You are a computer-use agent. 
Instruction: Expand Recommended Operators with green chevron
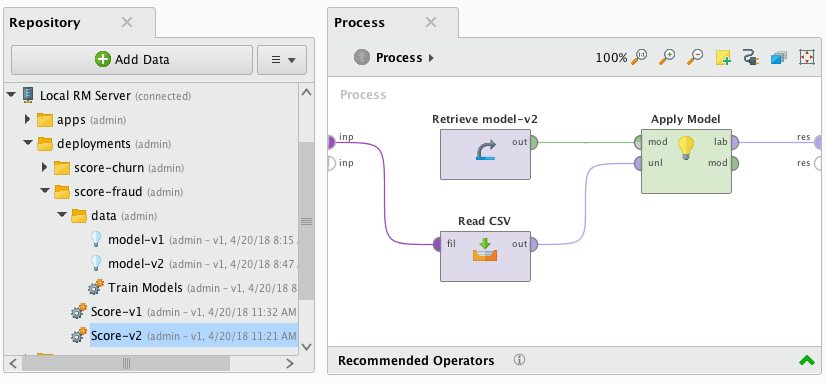(807, 360)
